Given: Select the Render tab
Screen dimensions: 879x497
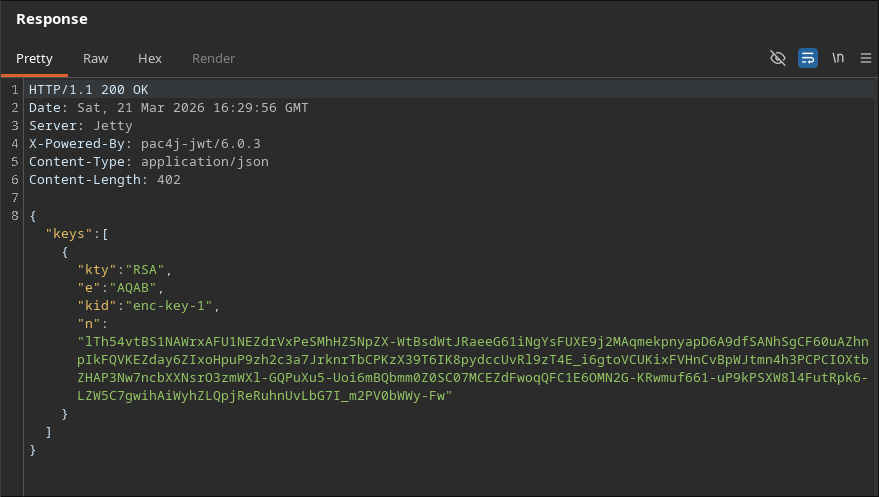Looking at the screenshot, I should coord(213,58).
